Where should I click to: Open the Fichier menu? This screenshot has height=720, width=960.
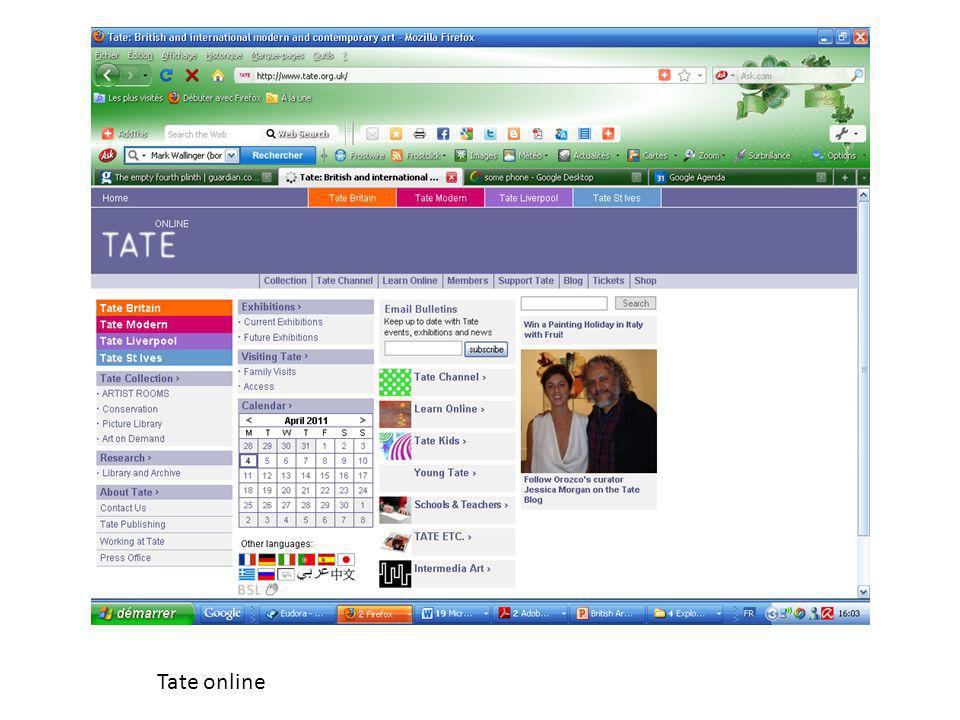pyautogui.click(x=107, y=56)
